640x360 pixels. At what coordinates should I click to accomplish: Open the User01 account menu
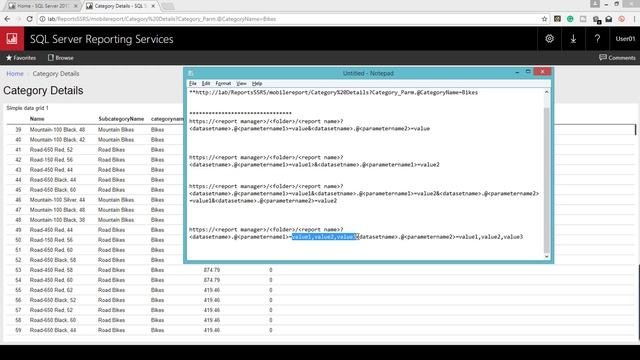(625, 39)
